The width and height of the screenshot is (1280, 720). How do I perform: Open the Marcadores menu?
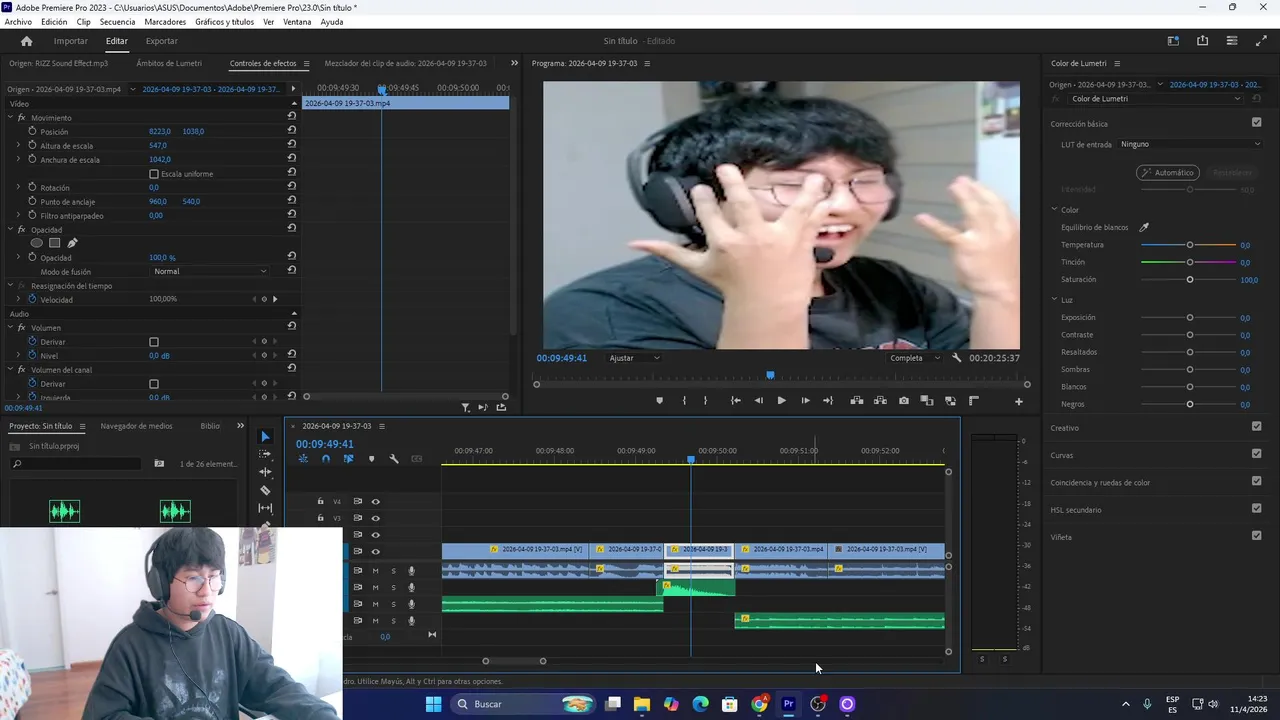pyautogui.click(x=165, y=22)
